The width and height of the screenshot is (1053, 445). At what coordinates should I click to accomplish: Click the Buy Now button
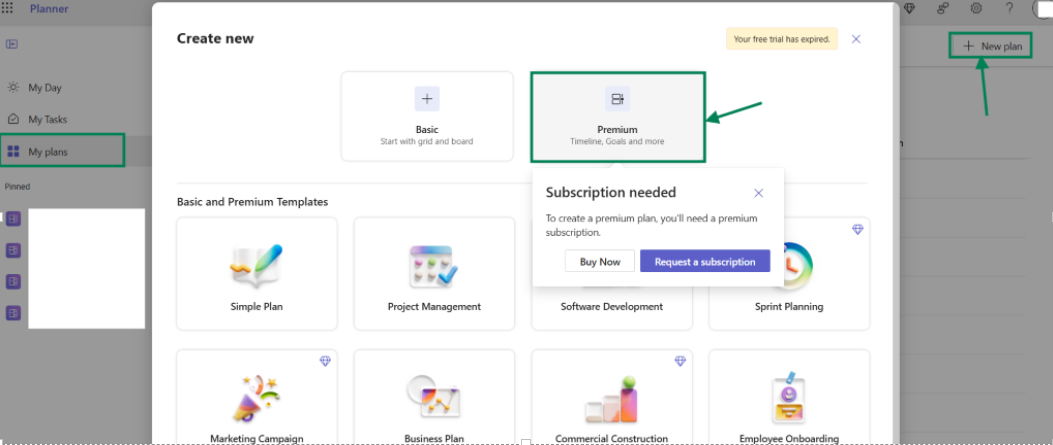coord(600,262)
